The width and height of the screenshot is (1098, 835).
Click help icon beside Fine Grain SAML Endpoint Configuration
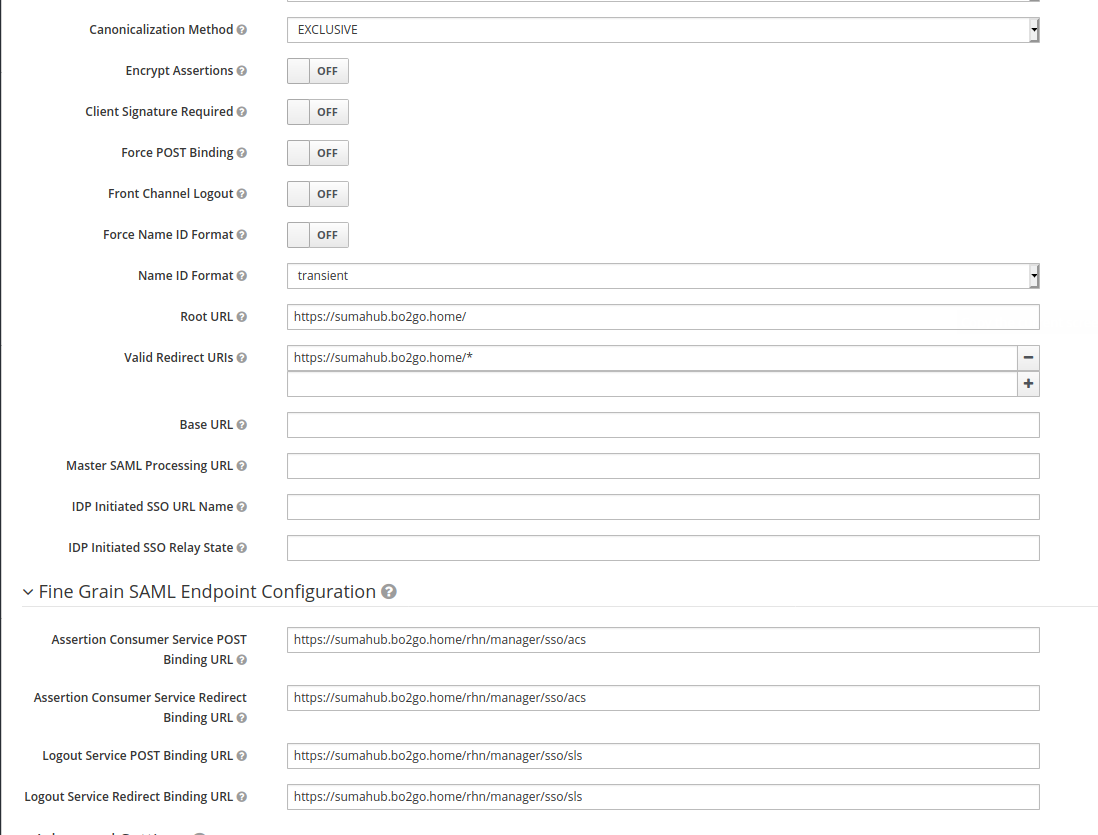click(x=389, y=592)
